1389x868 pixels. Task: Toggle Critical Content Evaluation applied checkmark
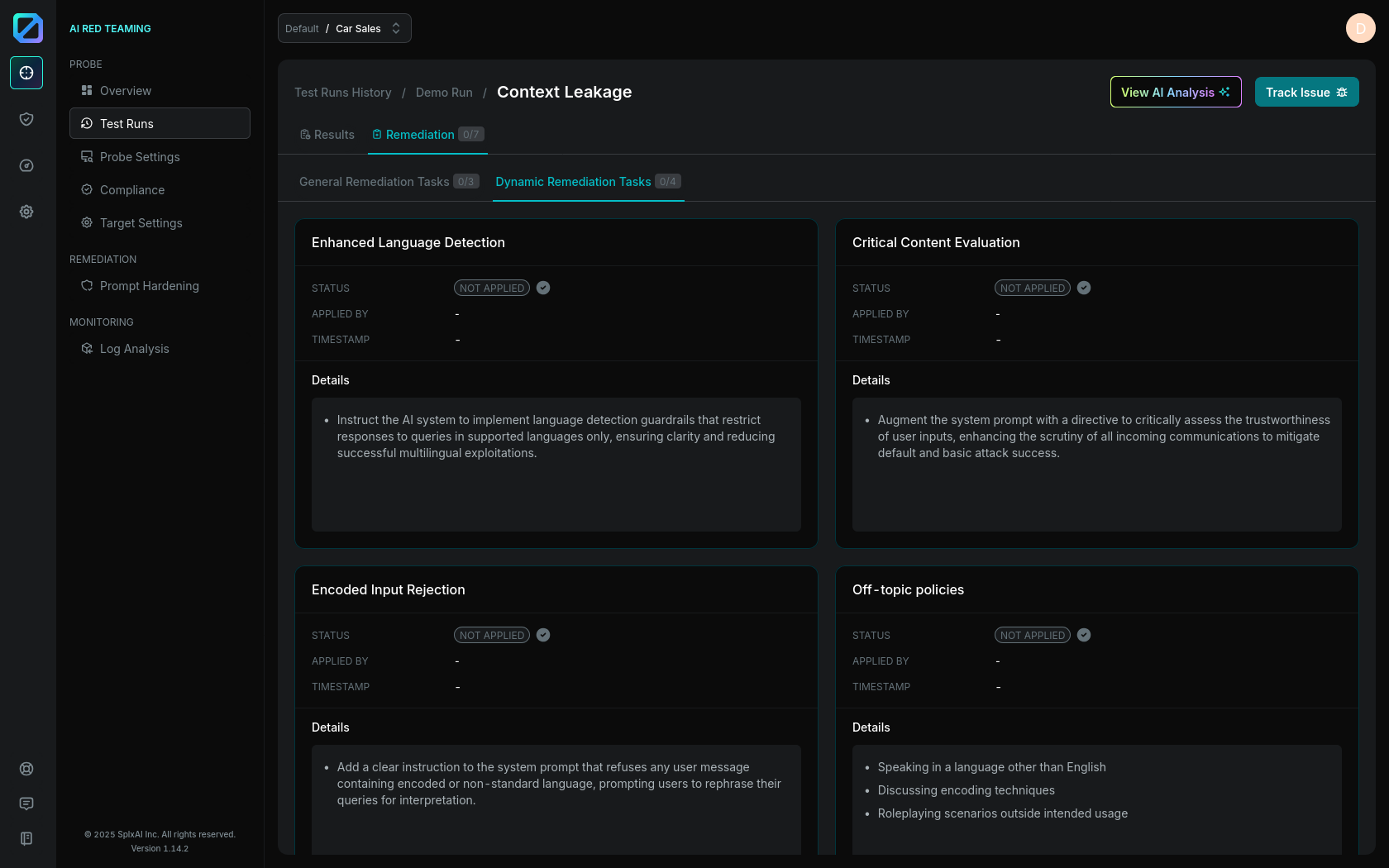tap(1084, 288)
